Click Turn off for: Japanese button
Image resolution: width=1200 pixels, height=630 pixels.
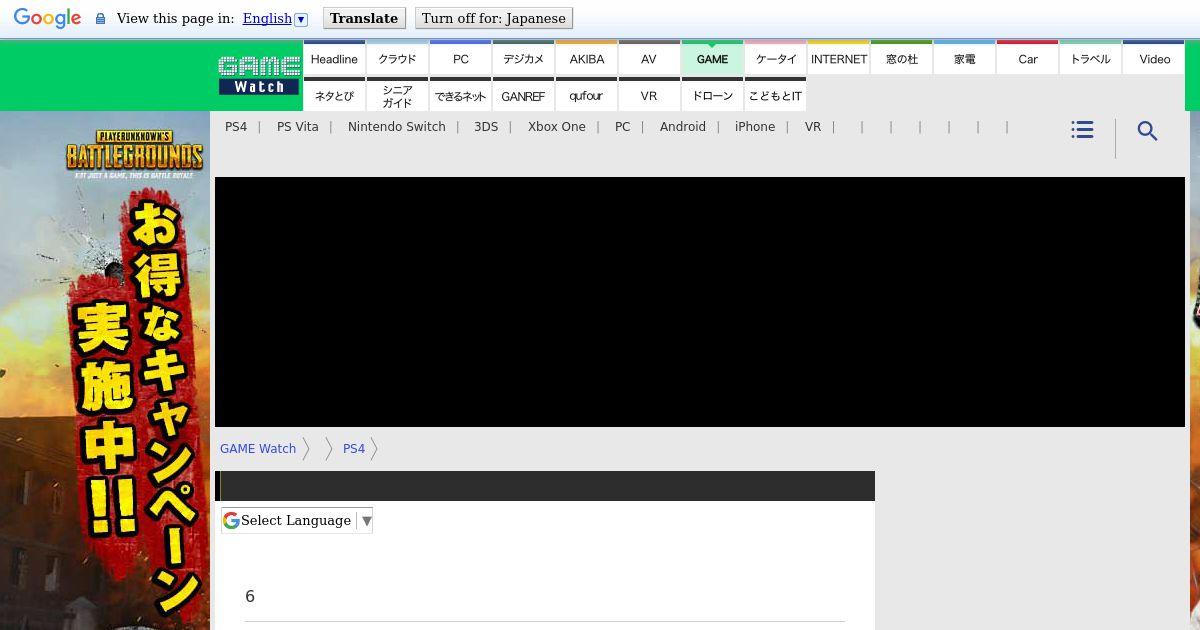click(494, 18)
